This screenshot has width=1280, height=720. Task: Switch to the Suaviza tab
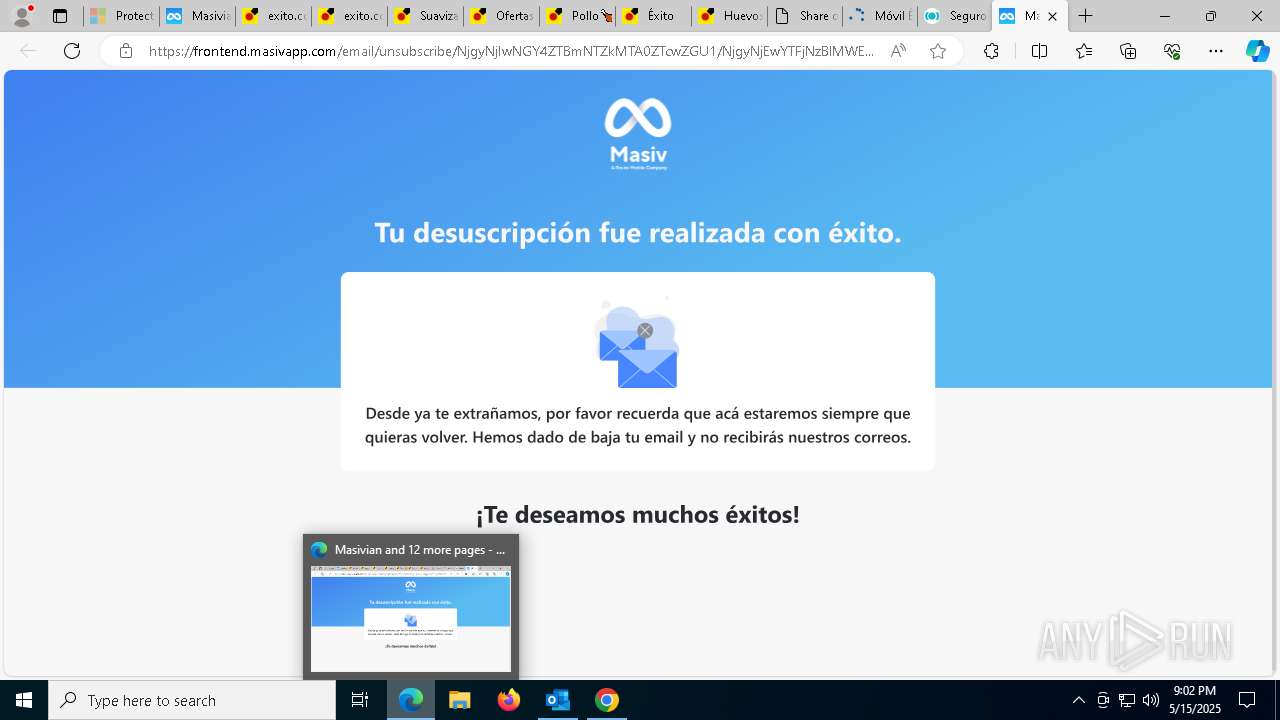point(425,16)
